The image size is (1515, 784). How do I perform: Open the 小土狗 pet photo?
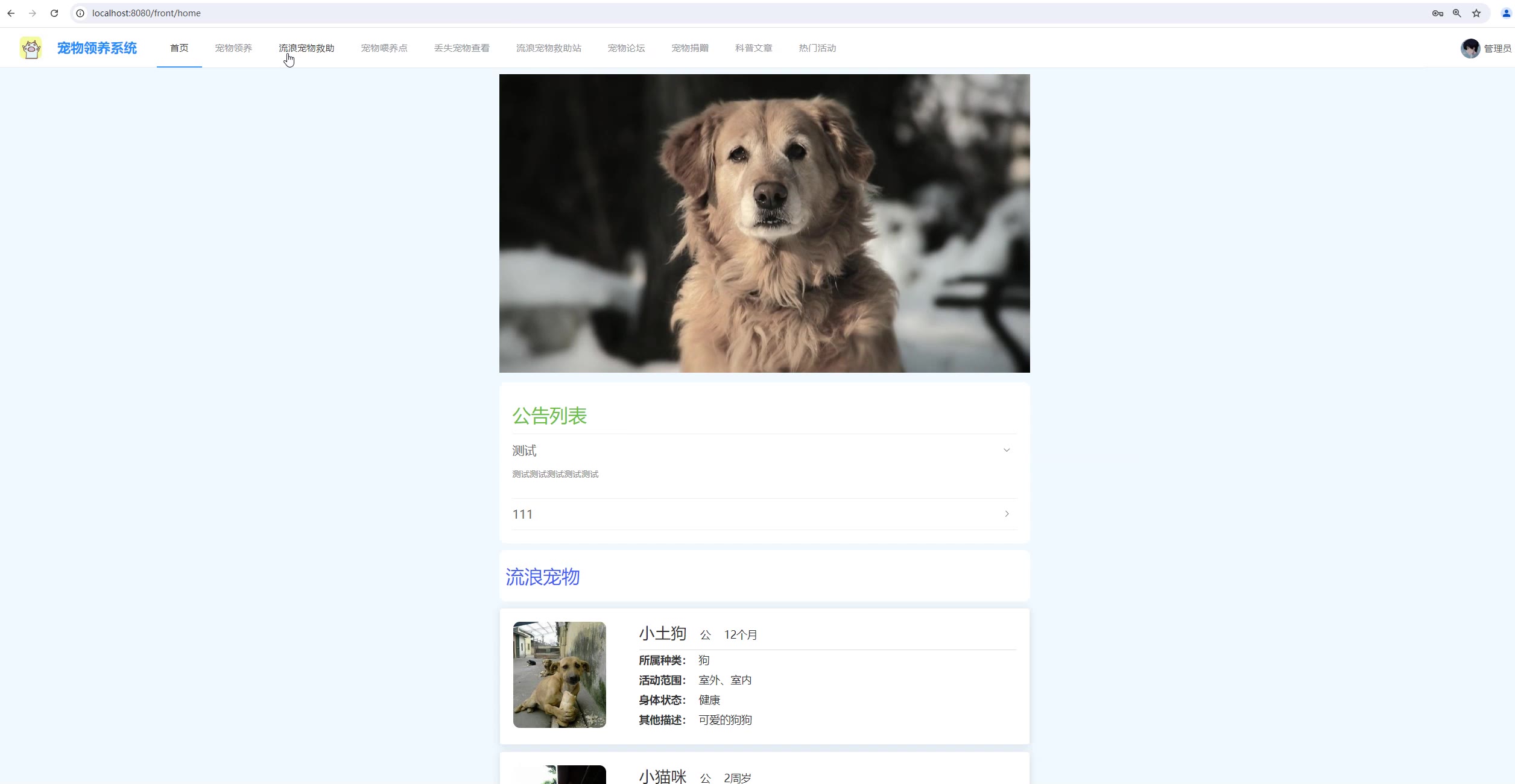(560, 675)
